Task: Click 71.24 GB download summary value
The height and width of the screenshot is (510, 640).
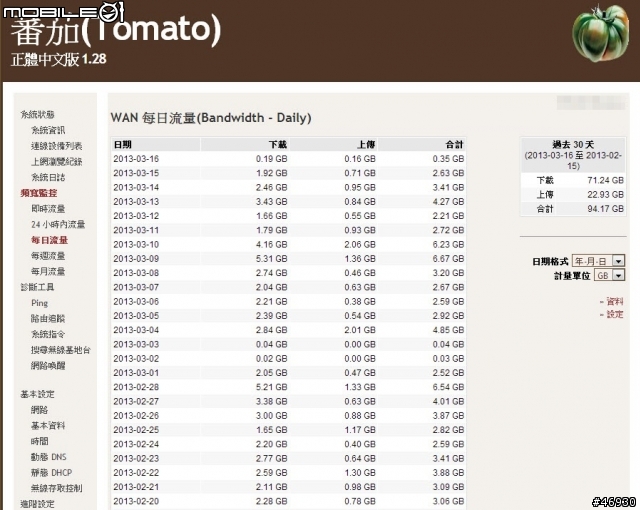Action: click(605, 180)
